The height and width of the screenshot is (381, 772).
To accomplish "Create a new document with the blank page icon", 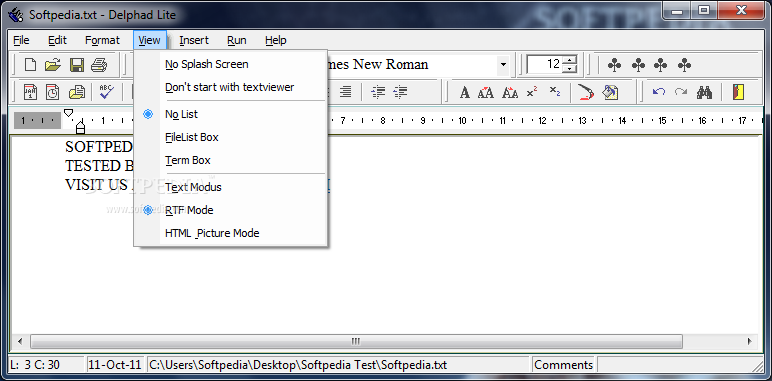I will click(x=31, y=64).
